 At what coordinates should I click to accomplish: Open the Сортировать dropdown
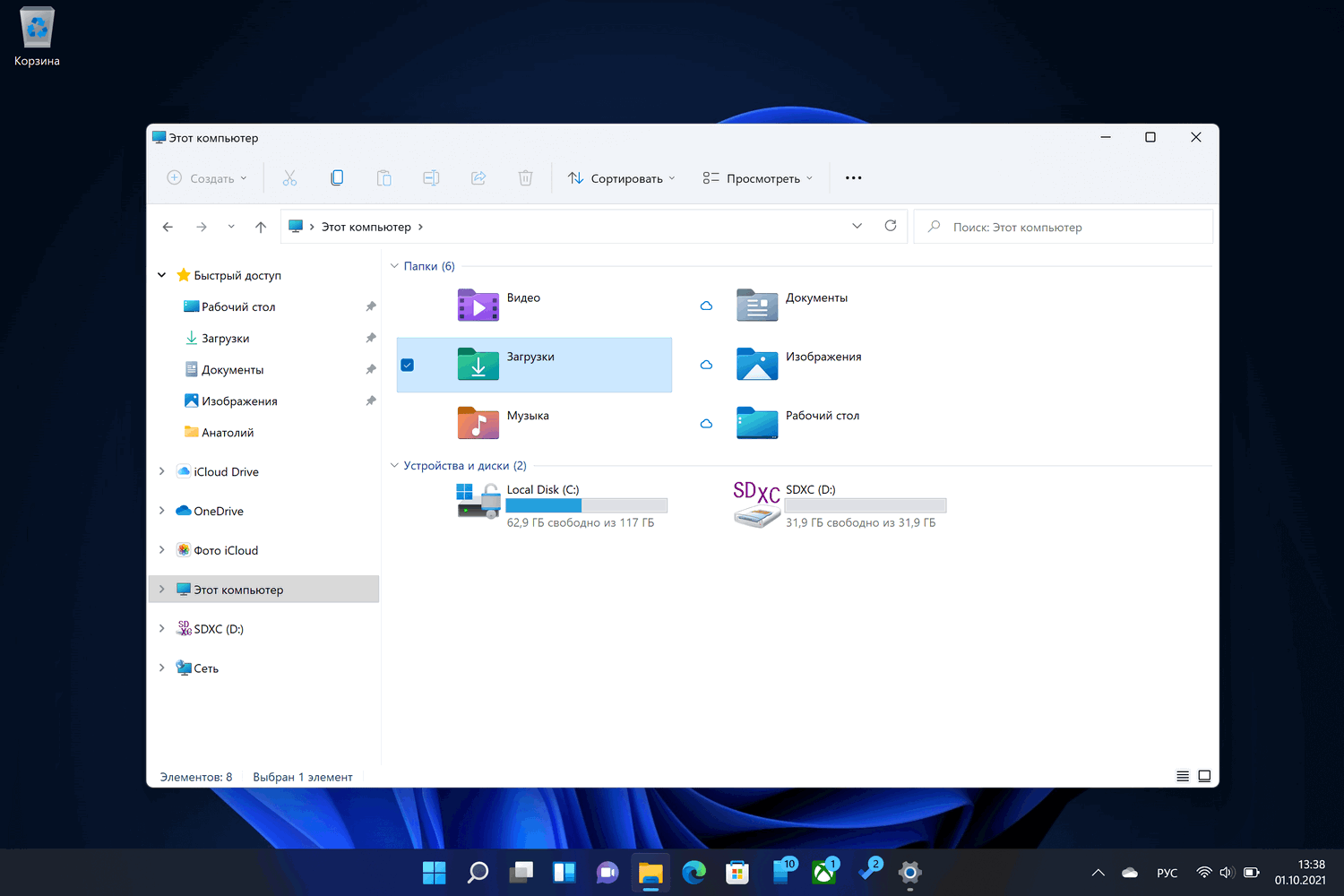pos(621,178)
